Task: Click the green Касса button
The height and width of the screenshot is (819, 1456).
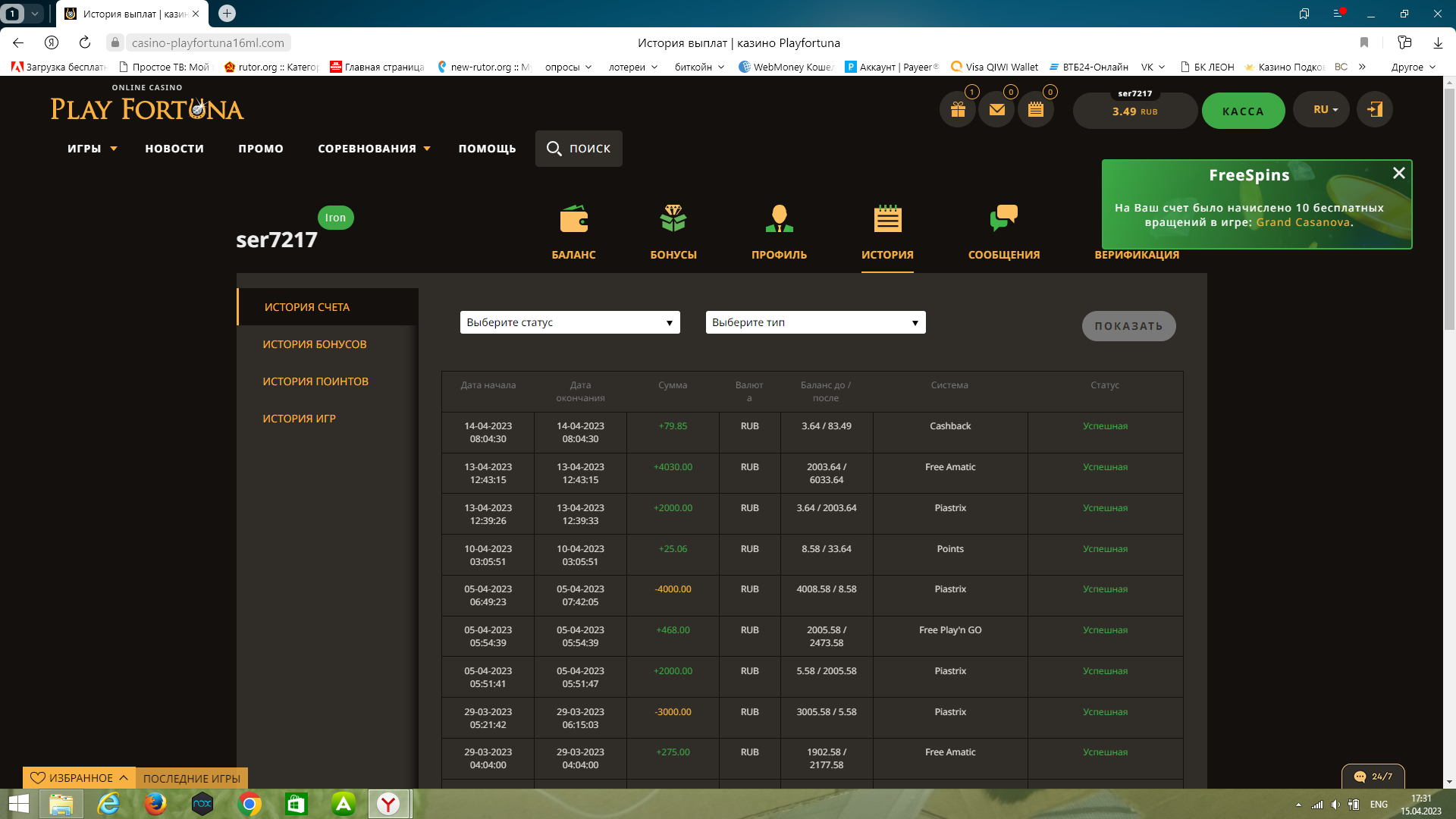Action: (1242, 111)
